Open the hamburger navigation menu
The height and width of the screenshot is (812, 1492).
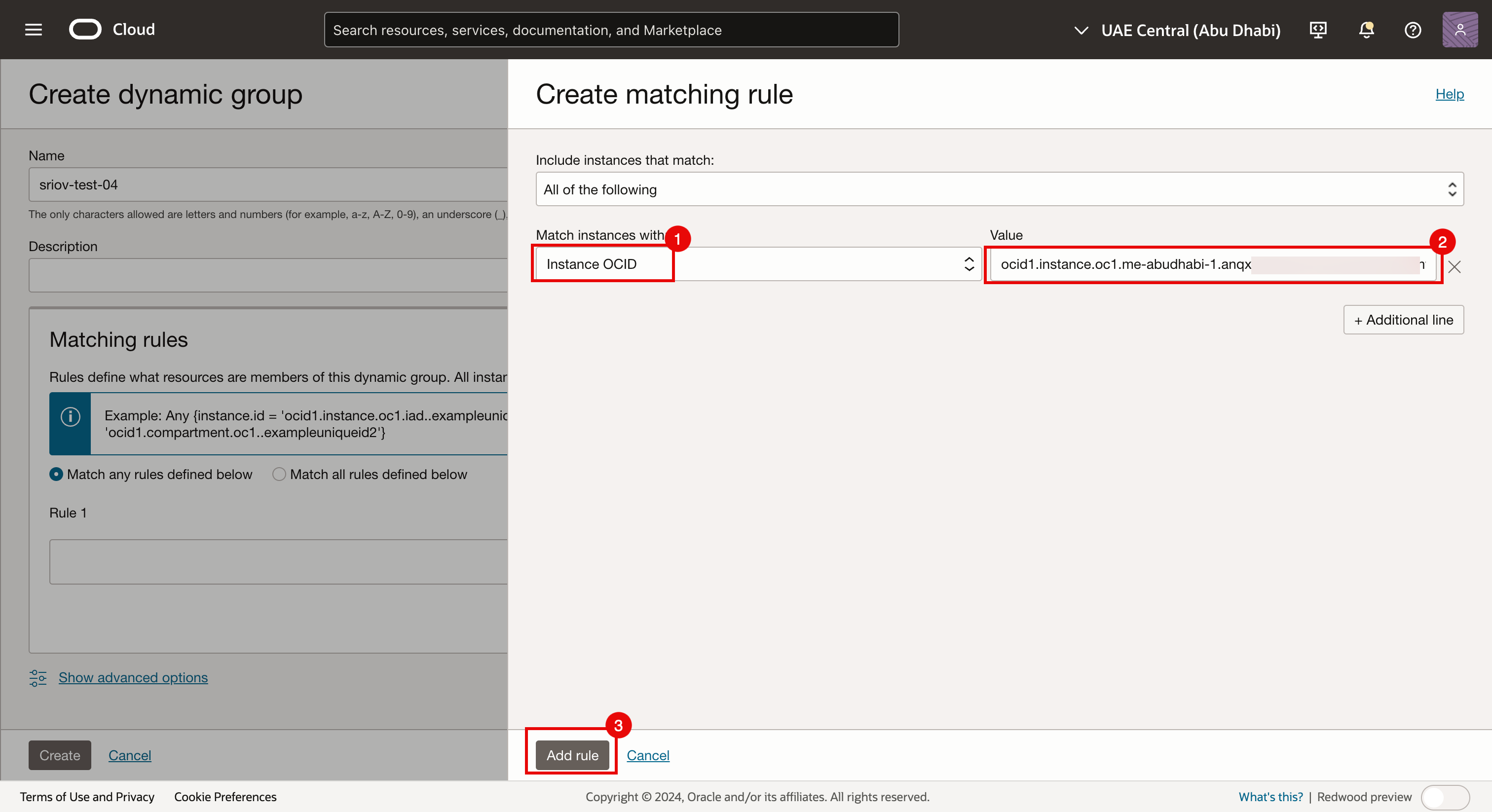pos(34,30)
